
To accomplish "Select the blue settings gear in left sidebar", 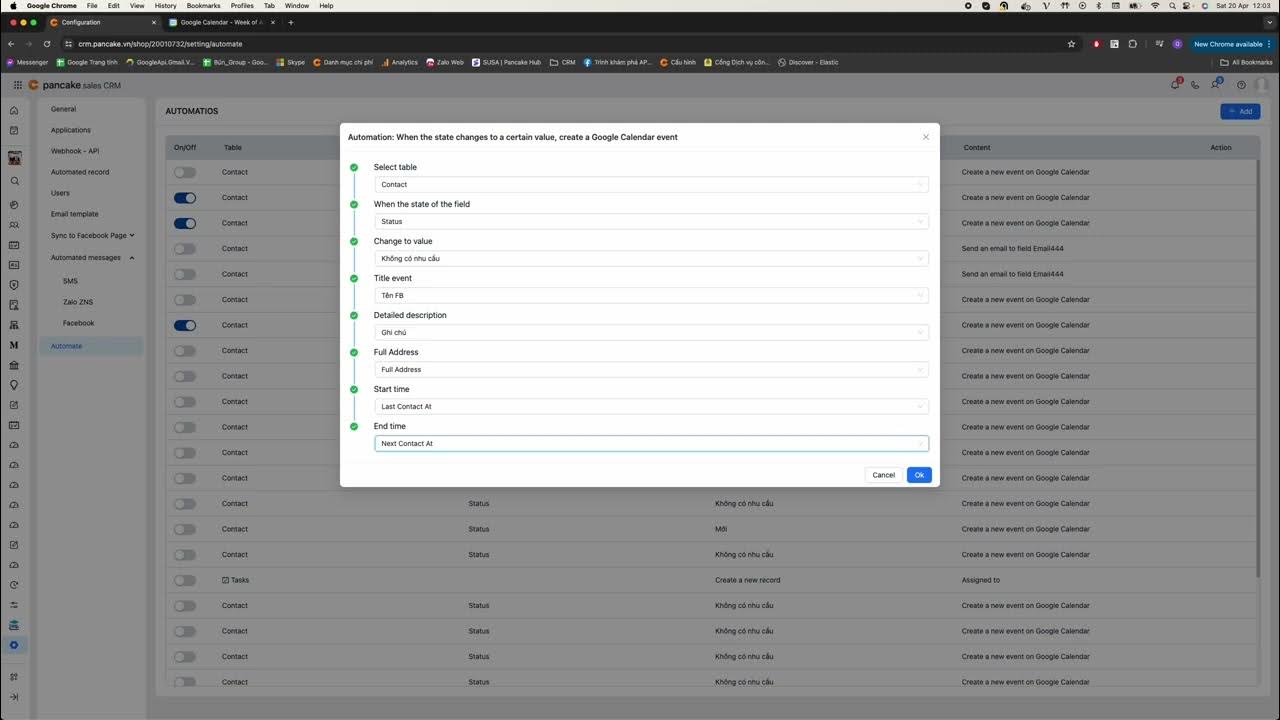I will click(x=14, y=645).
